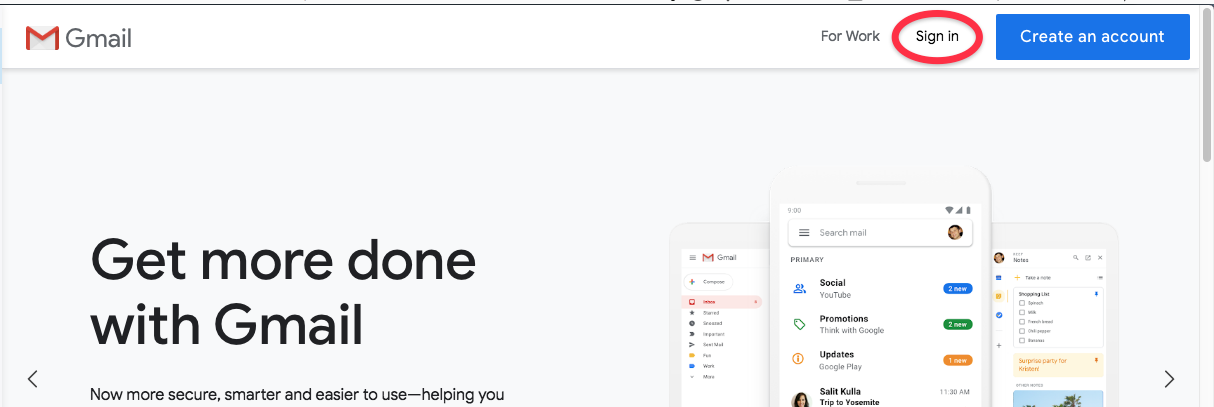Click 'Take a note' in Keep panel
Image resolution: width=1214 pixels, height=407 pixels.
click(x=1038, y=278)
